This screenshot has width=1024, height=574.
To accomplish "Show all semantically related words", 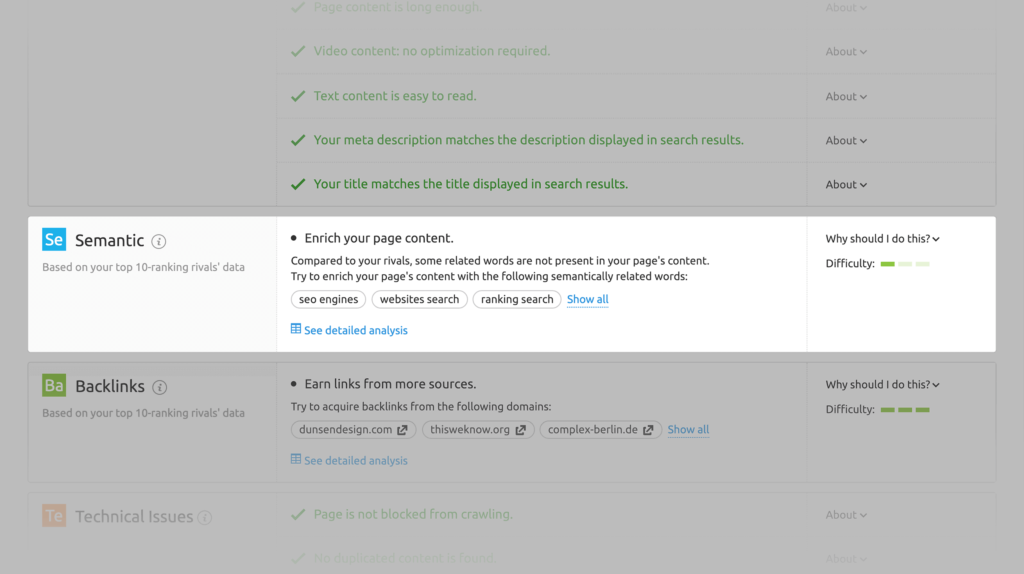I will (x=587, y=299).
